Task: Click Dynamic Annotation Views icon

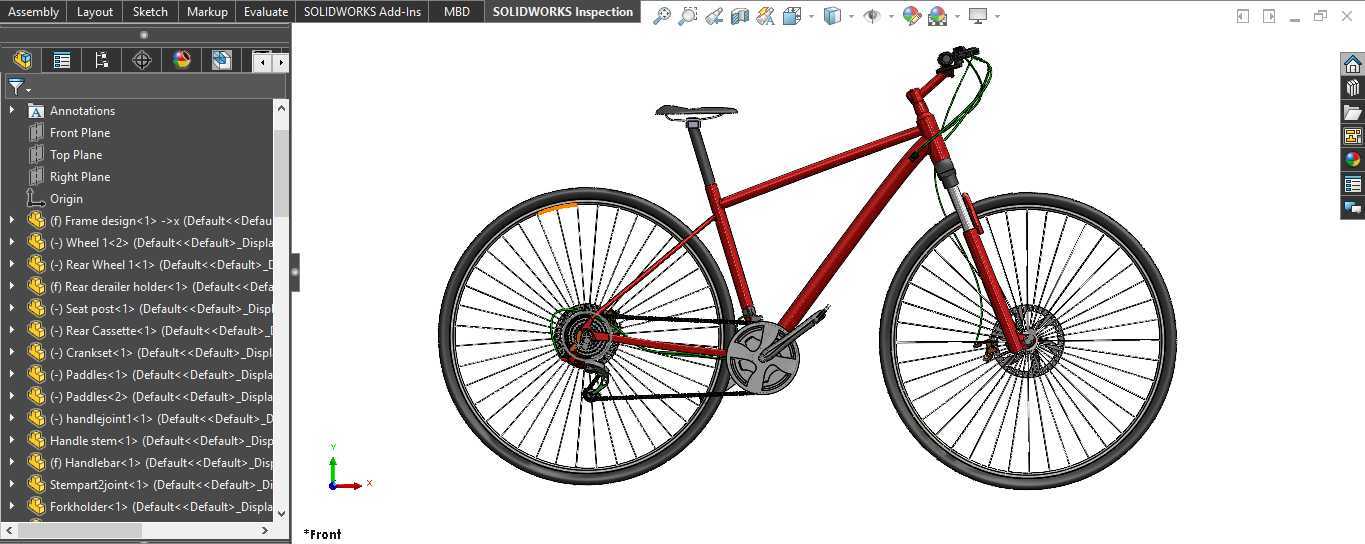Action: [x=765, y=16]
